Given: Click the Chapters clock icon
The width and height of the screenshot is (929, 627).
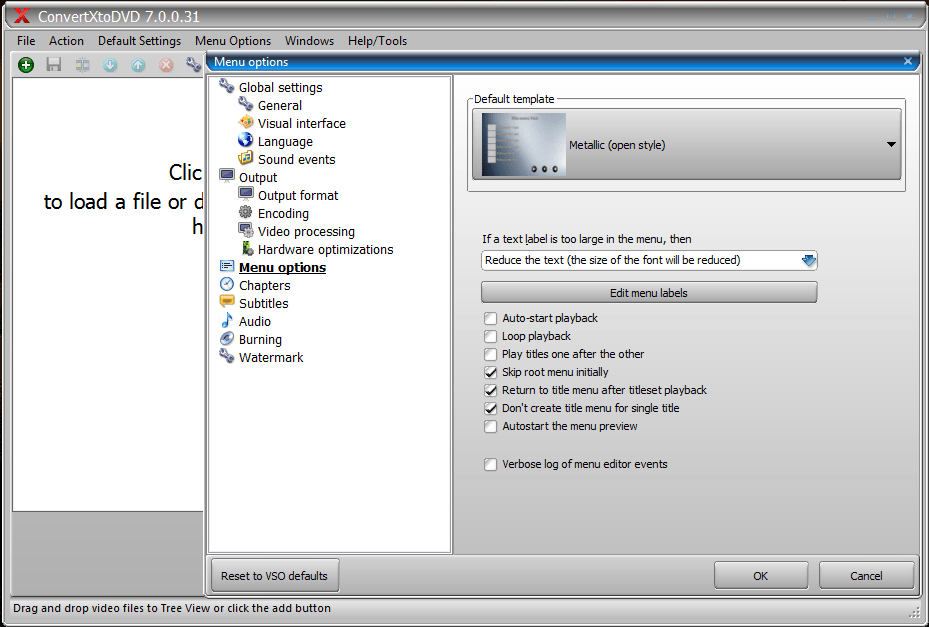Looking at the screenshot, I should point(227,284).
